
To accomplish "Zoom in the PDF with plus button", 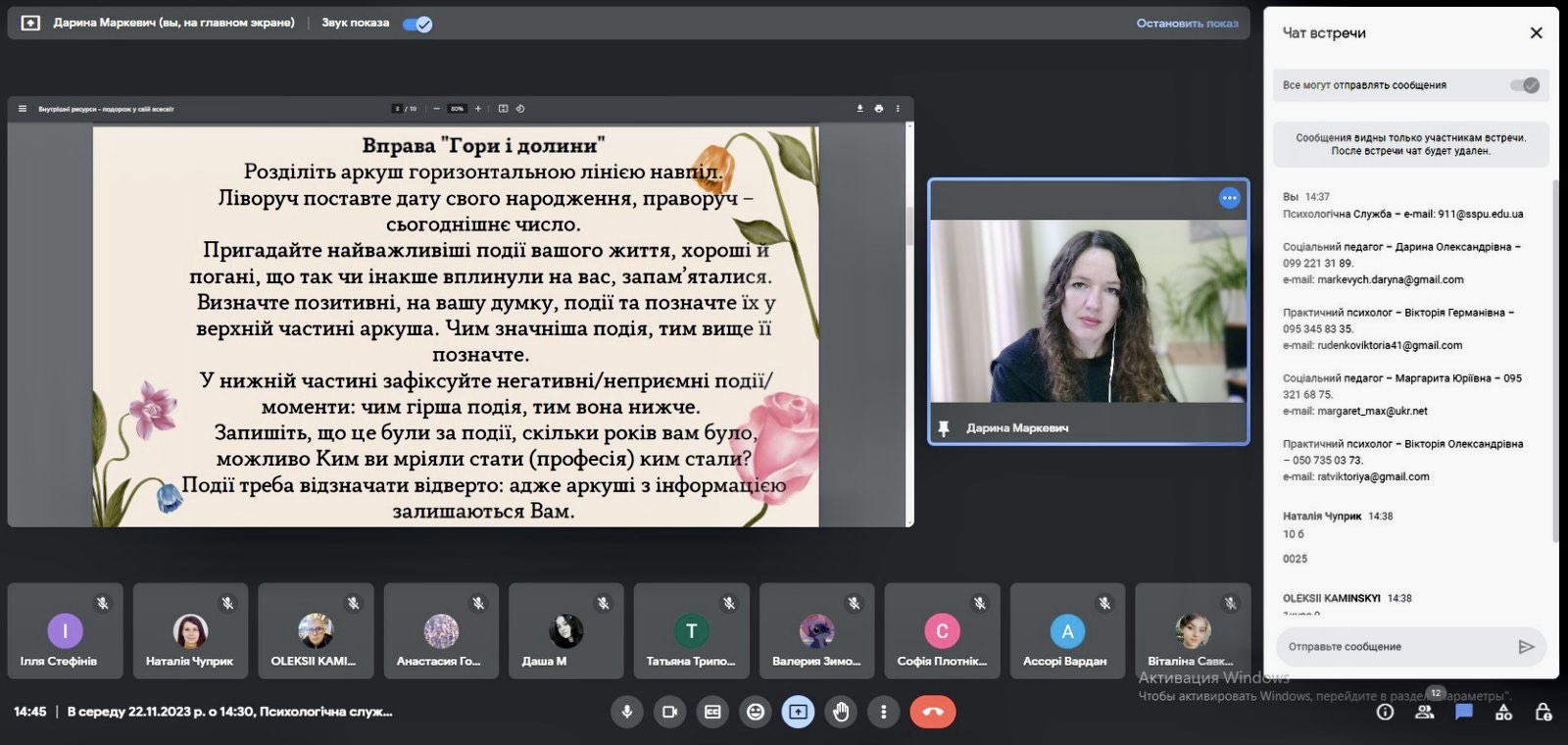I will [478, 109].
